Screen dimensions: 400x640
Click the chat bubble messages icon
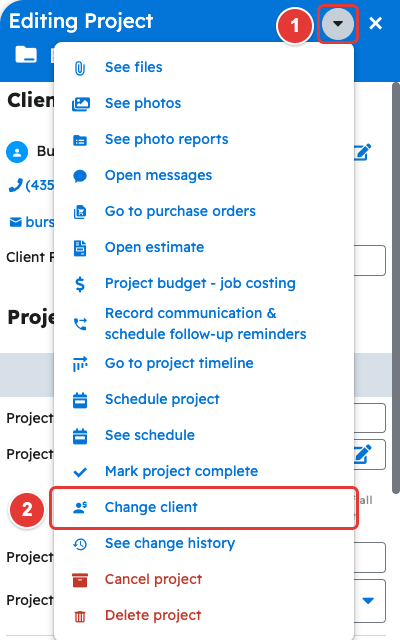80,176
